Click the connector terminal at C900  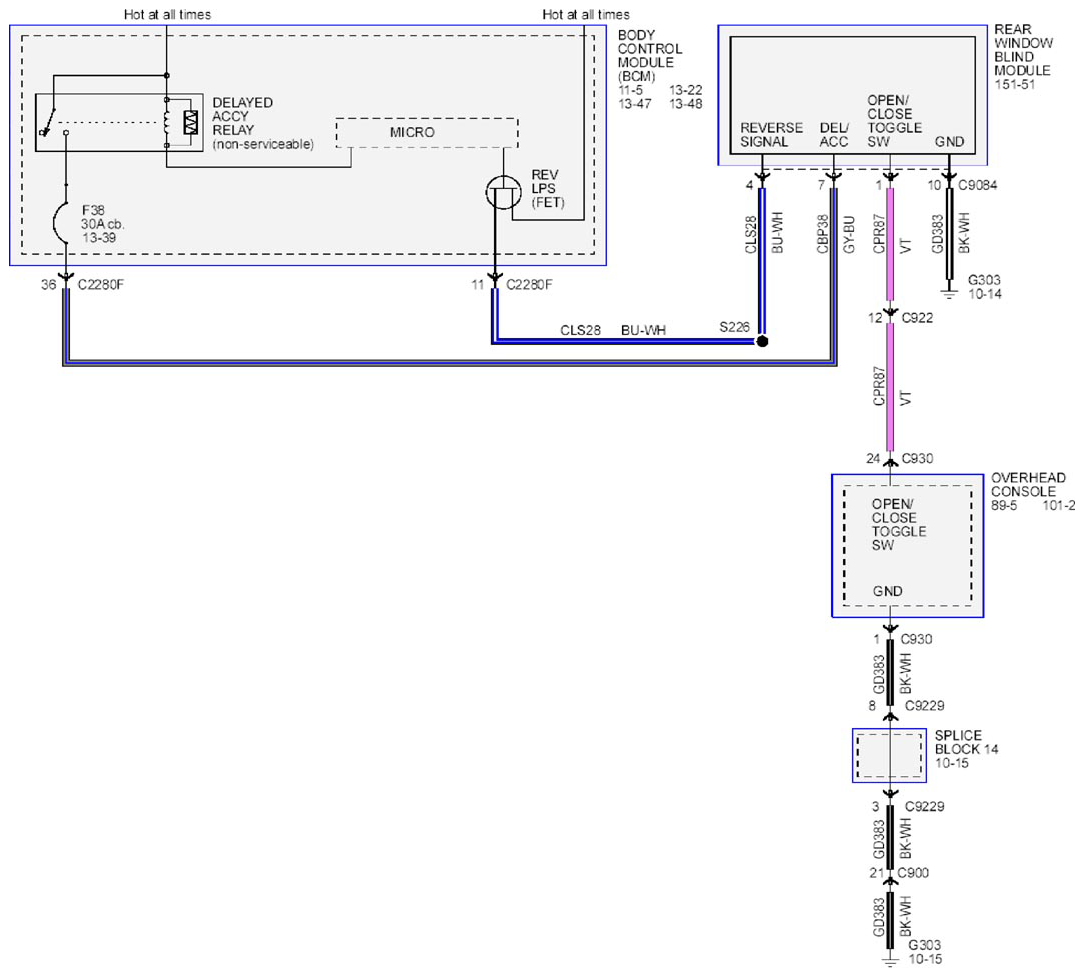coord(890,880)
